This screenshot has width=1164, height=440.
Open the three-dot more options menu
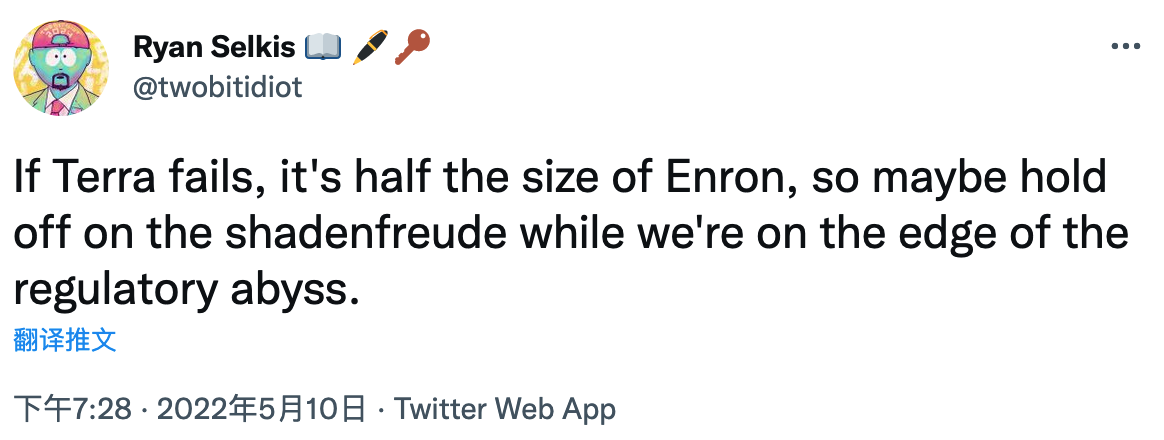[x=1125, y=46]
